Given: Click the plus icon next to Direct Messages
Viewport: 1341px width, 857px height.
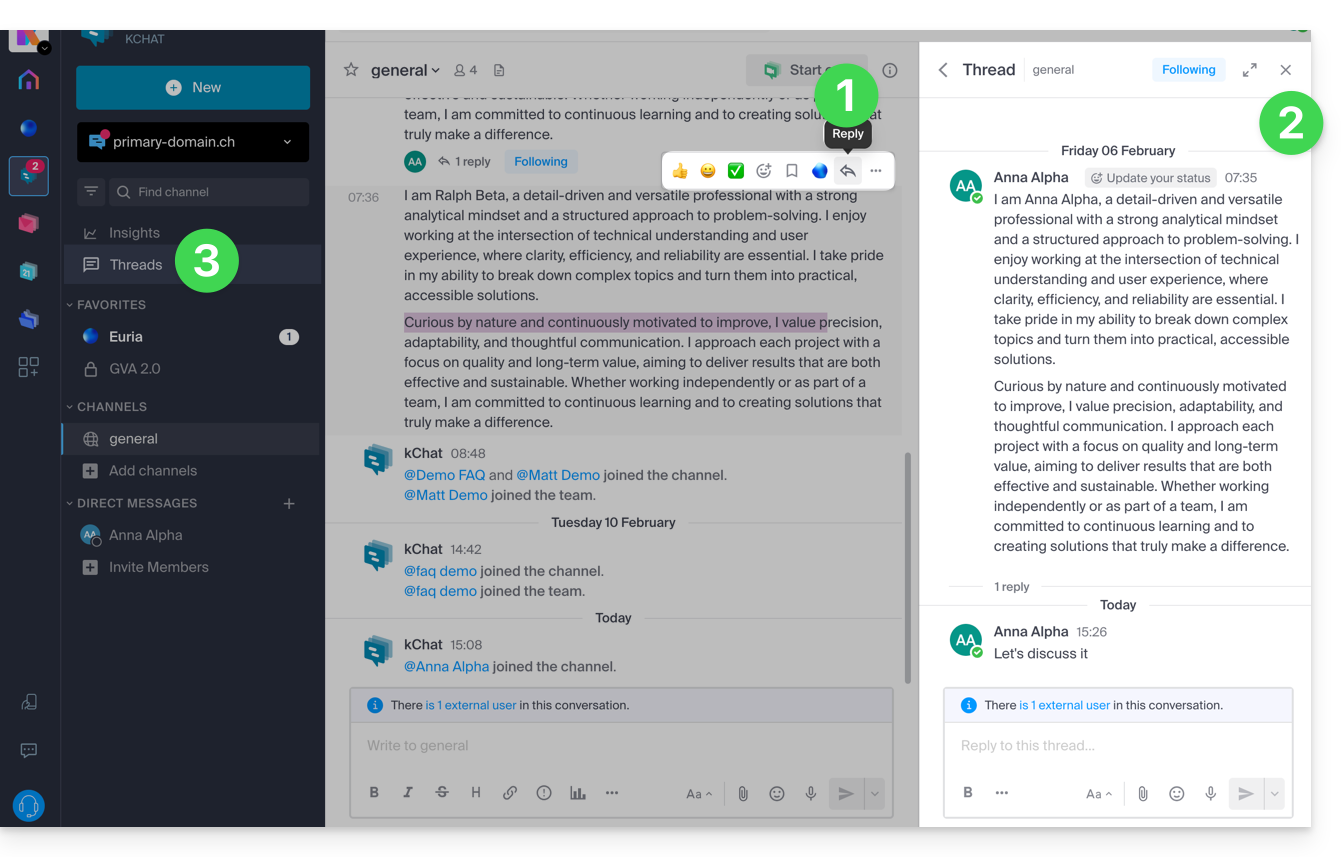Looking at the screenshot, I should pyautogui.click(x=289, y=504).
